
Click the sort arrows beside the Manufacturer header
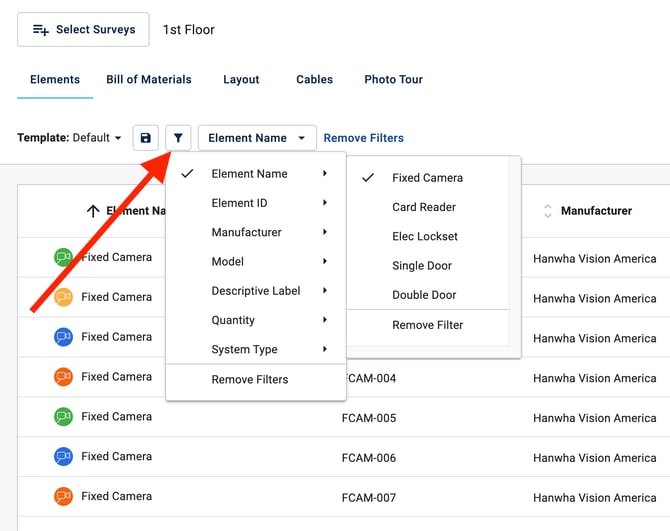(x=547, y=211)
